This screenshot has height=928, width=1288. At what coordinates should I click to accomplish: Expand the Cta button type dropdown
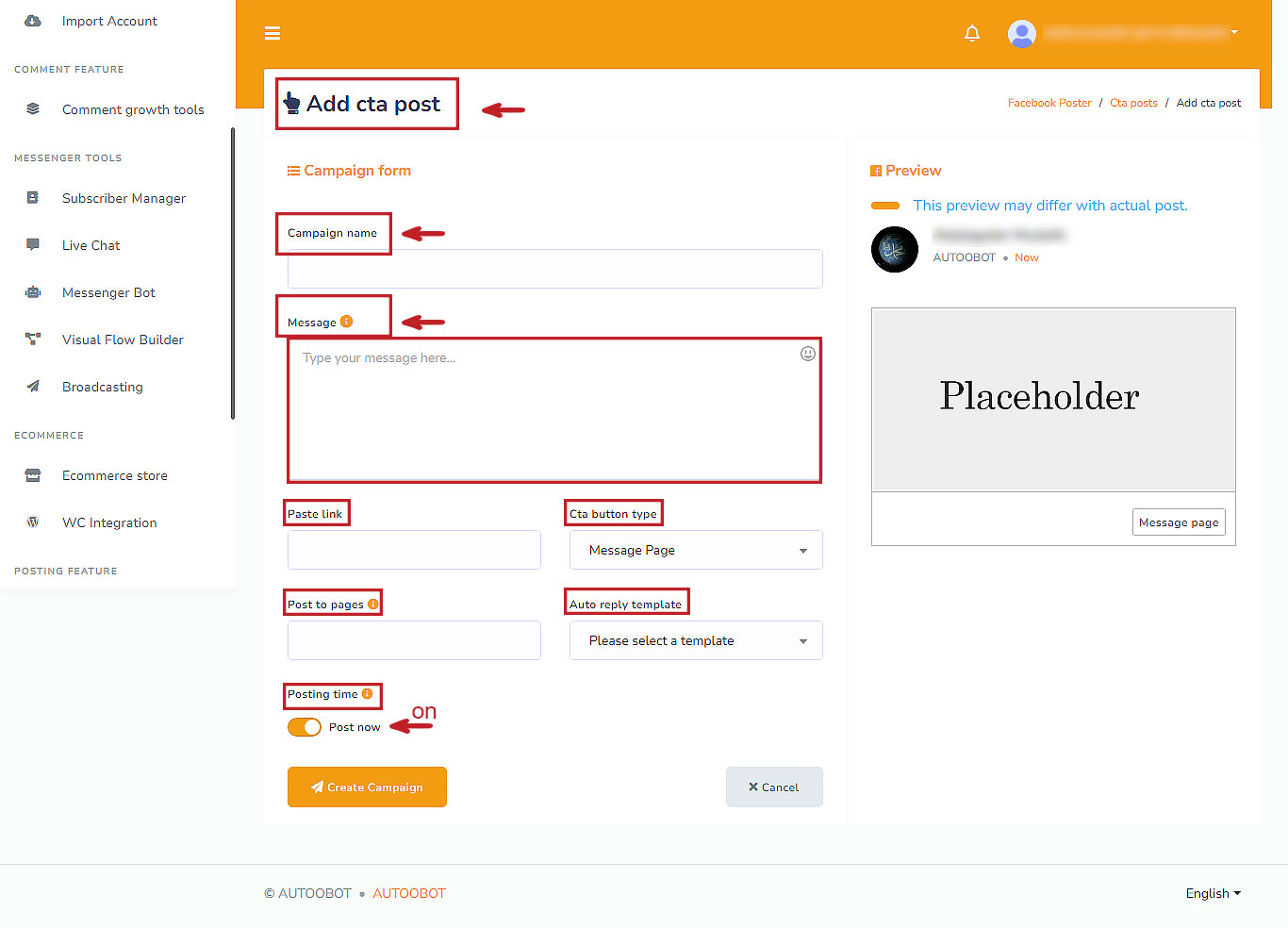(x=696, y=550)
